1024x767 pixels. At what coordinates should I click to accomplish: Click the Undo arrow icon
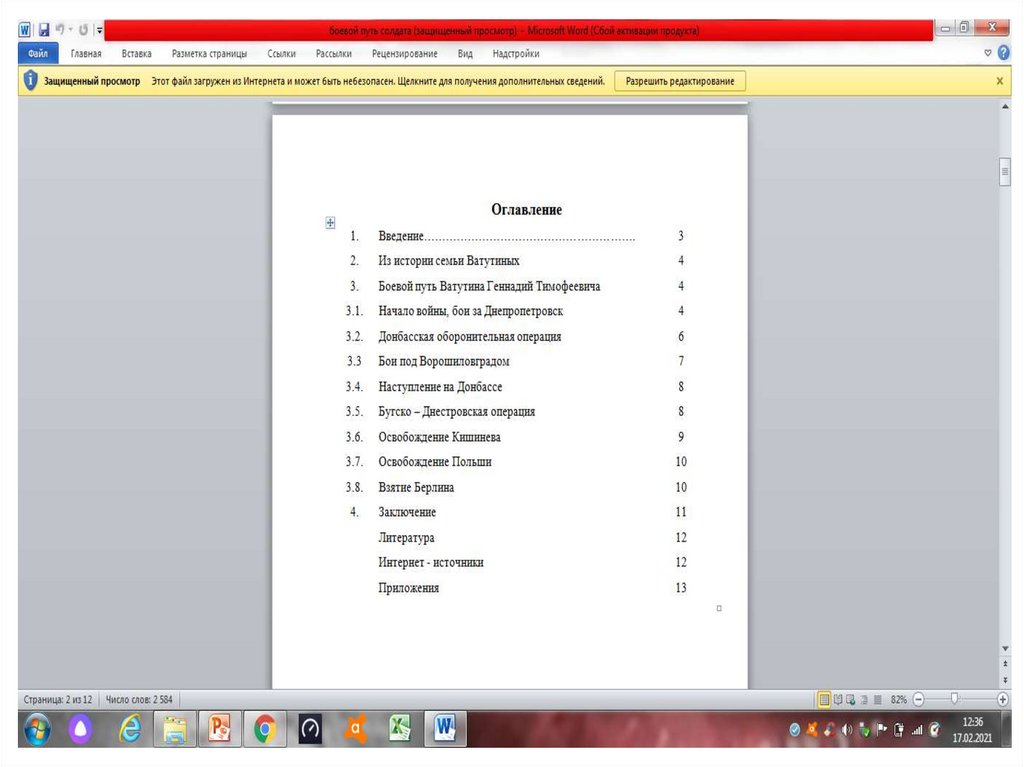60,30
